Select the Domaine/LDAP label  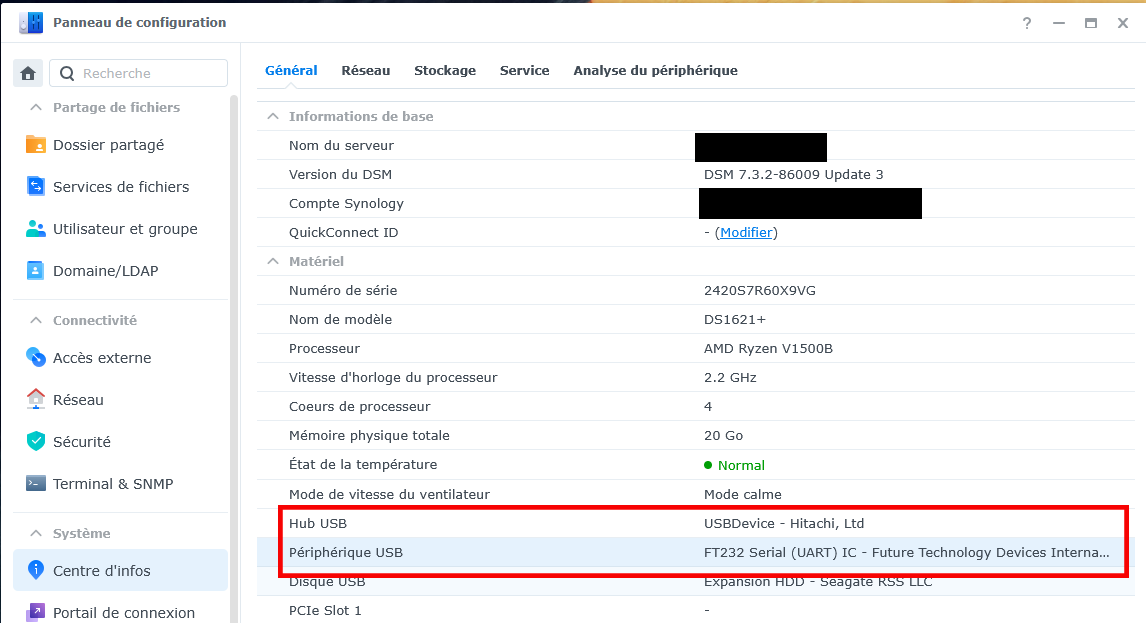coord(105,271)
